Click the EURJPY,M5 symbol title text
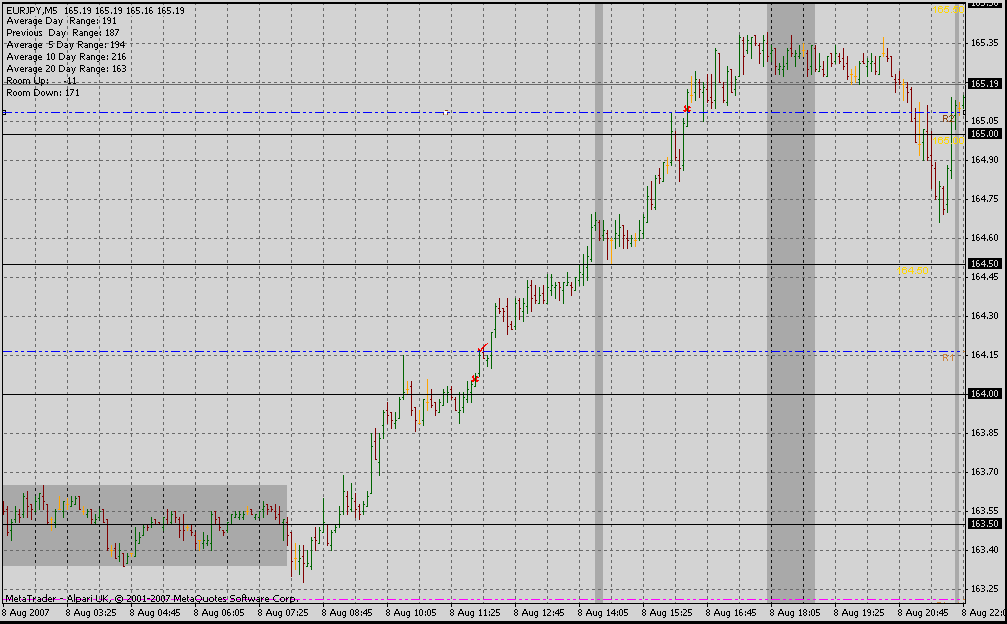 point(31,10)
